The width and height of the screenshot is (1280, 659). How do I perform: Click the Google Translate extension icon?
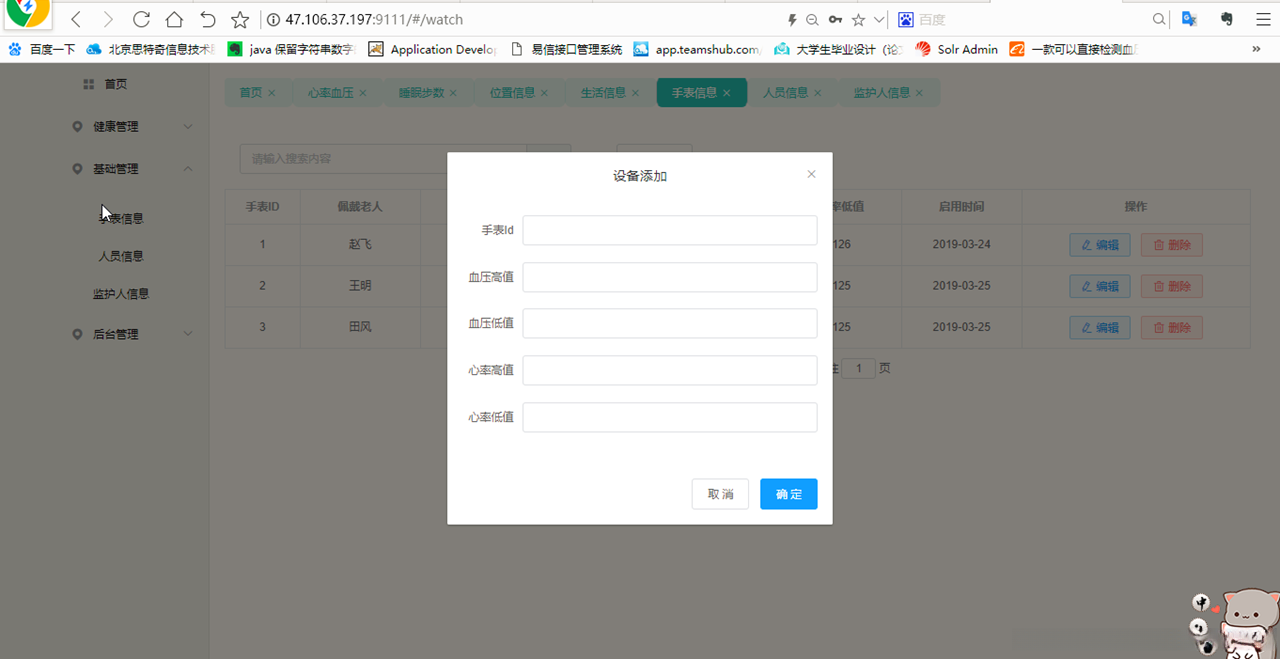pos(1189,19)
